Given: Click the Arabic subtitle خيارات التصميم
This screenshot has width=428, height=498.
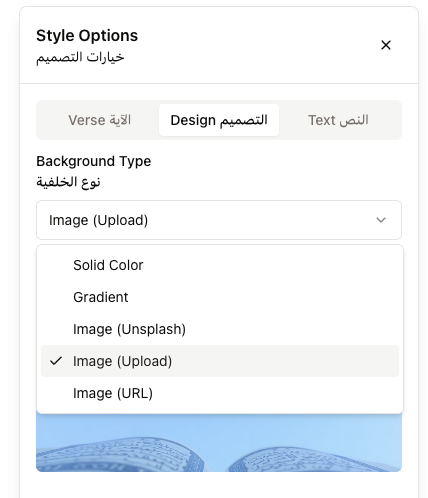Looking at the screenshot, I should click(x=80, y=57).
